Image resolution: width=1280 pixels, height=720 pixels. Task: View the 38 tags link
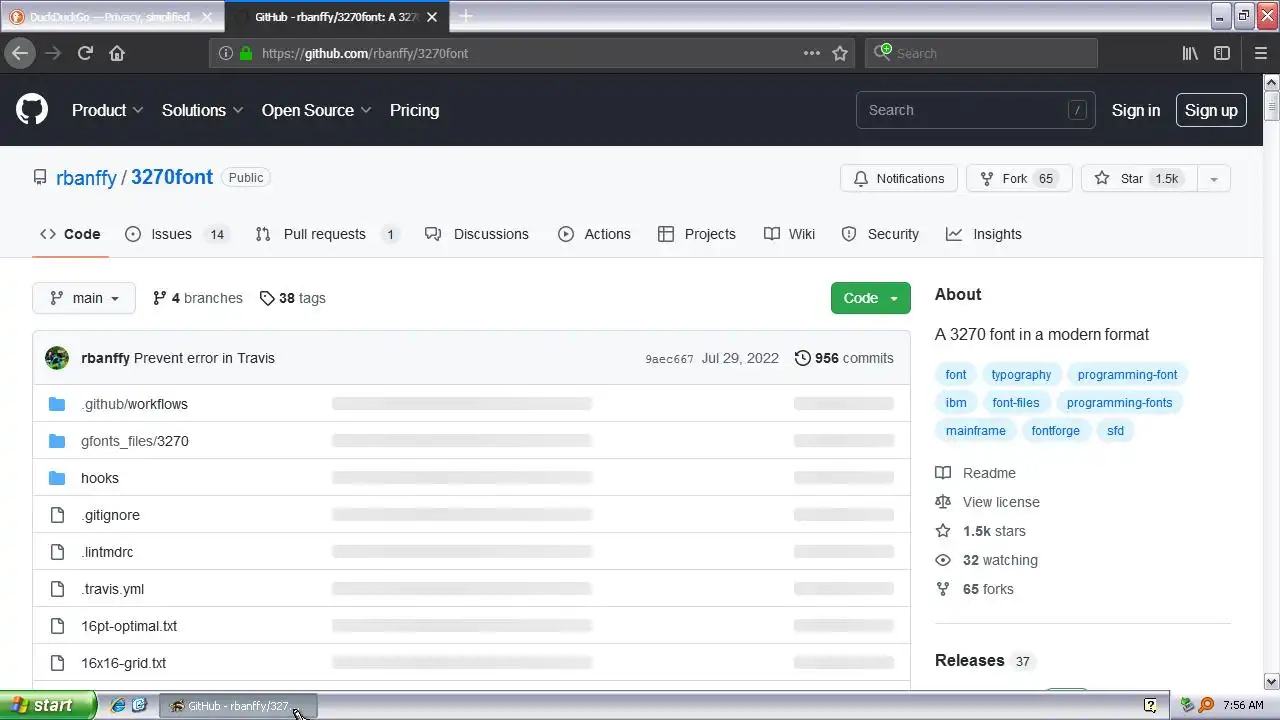point(292,298)
